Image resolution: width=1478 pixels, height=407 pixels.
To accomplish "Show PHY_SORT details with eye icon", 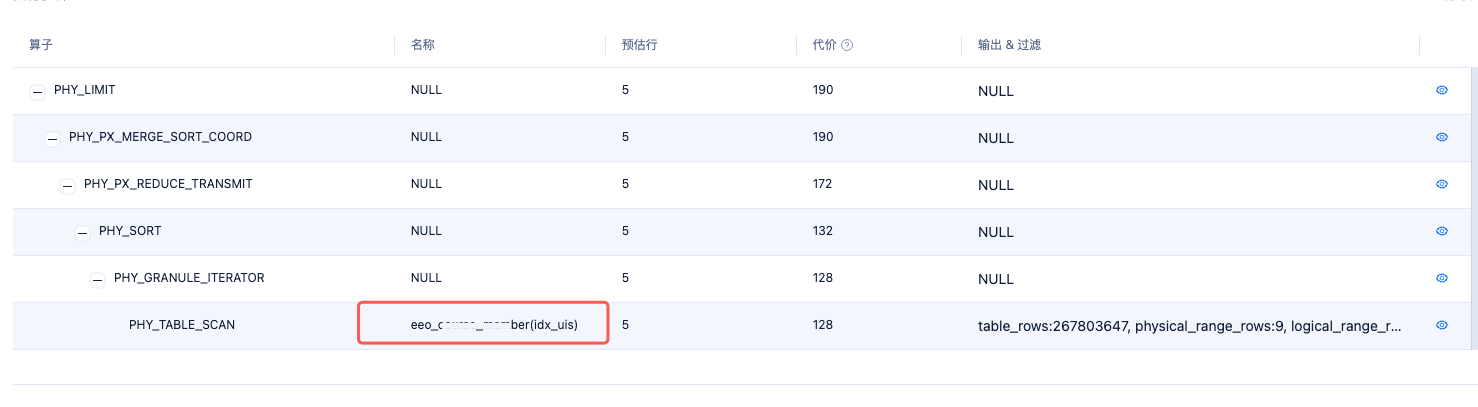I will coord(1442,231).
